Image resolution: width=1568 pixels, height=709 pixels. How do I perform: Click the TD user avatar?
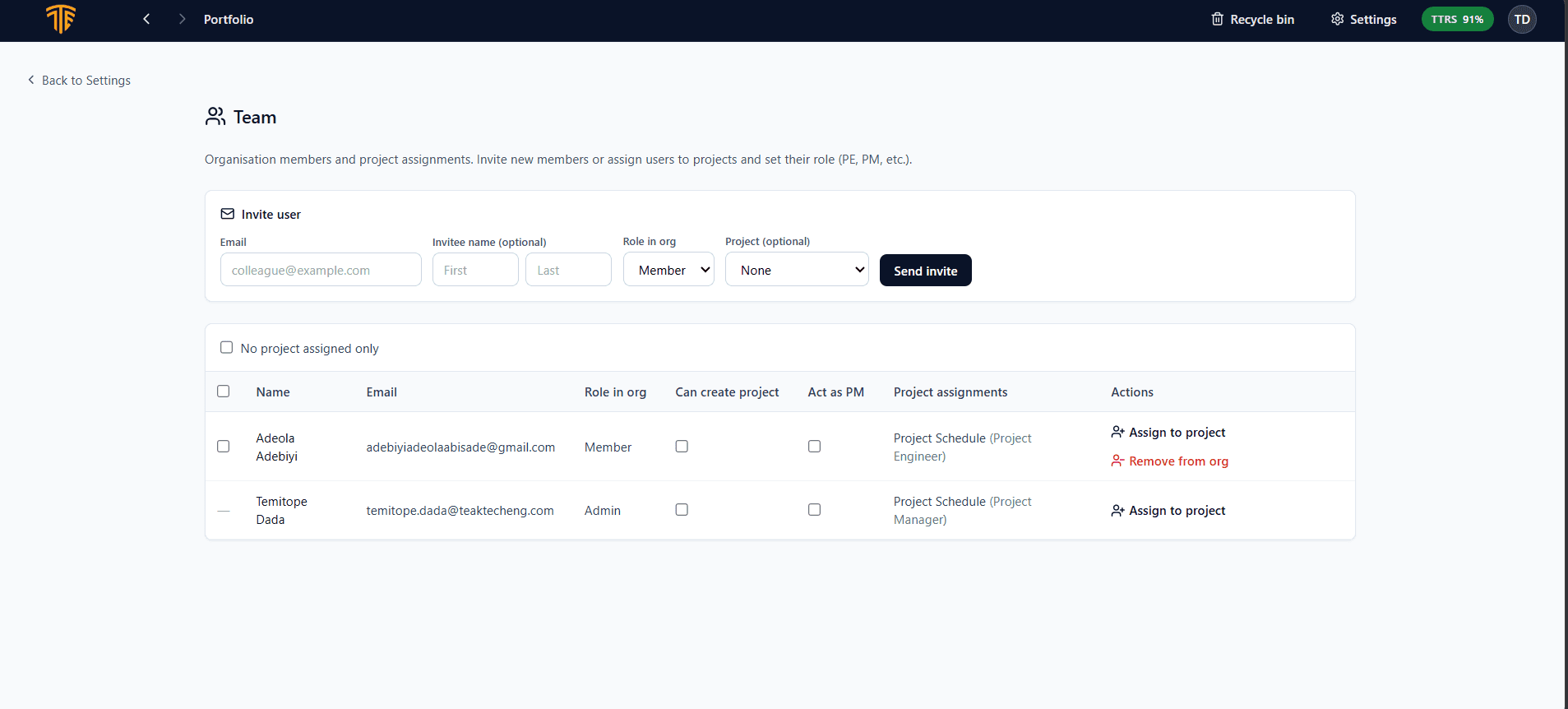click(1521, 20)
